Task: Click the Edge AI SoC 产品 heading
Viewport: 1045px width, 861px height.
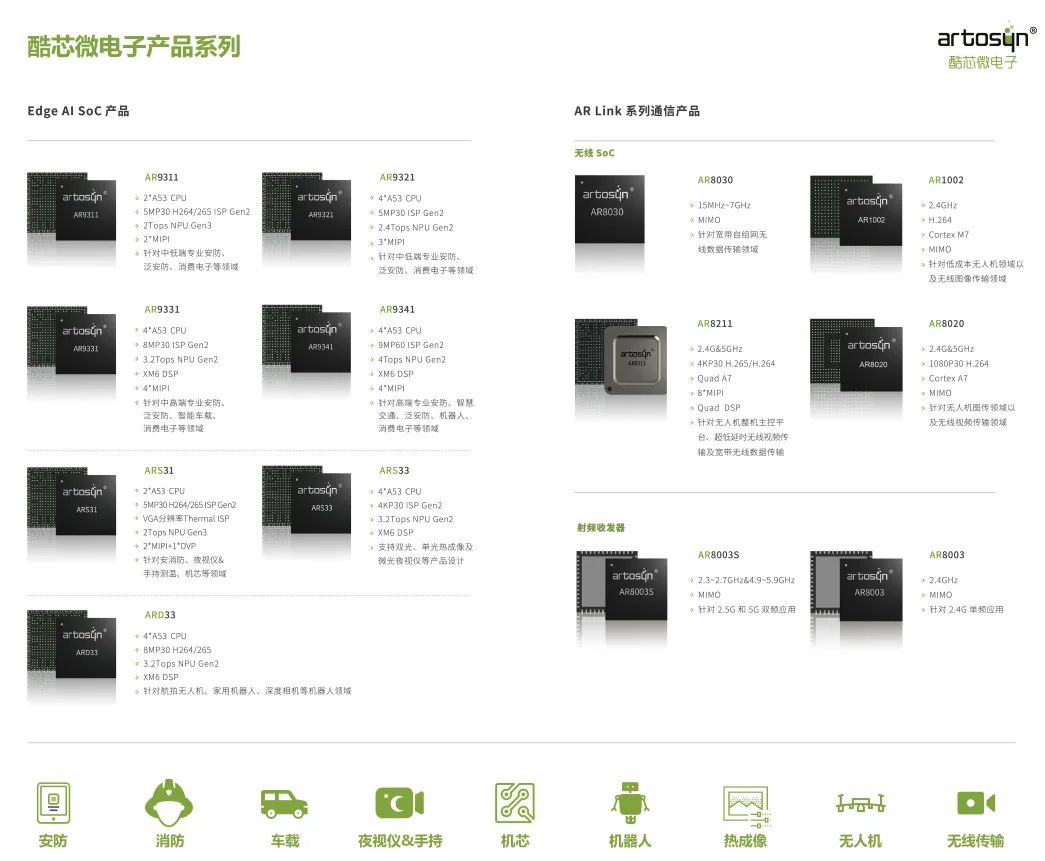Action: [x=78, y=111]
